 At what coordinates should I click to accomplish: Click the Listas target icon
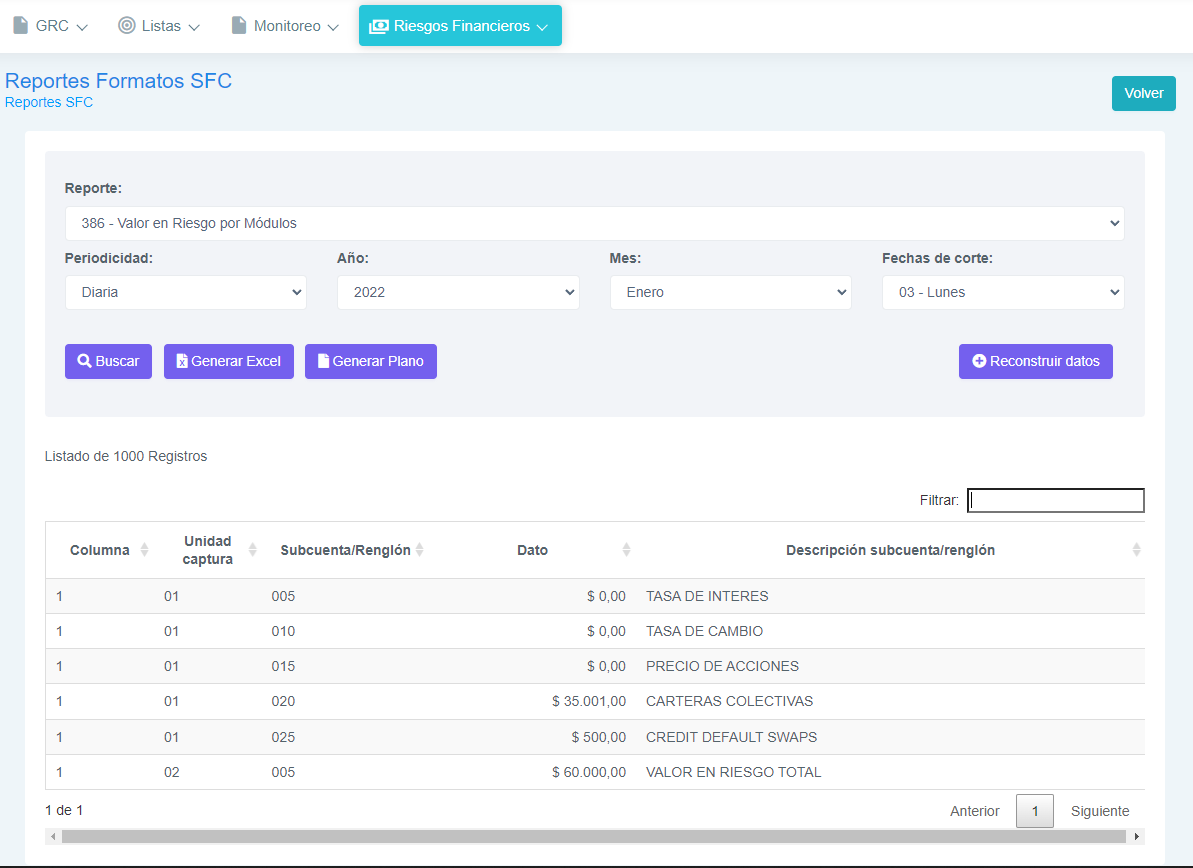[x=126, y=25]
